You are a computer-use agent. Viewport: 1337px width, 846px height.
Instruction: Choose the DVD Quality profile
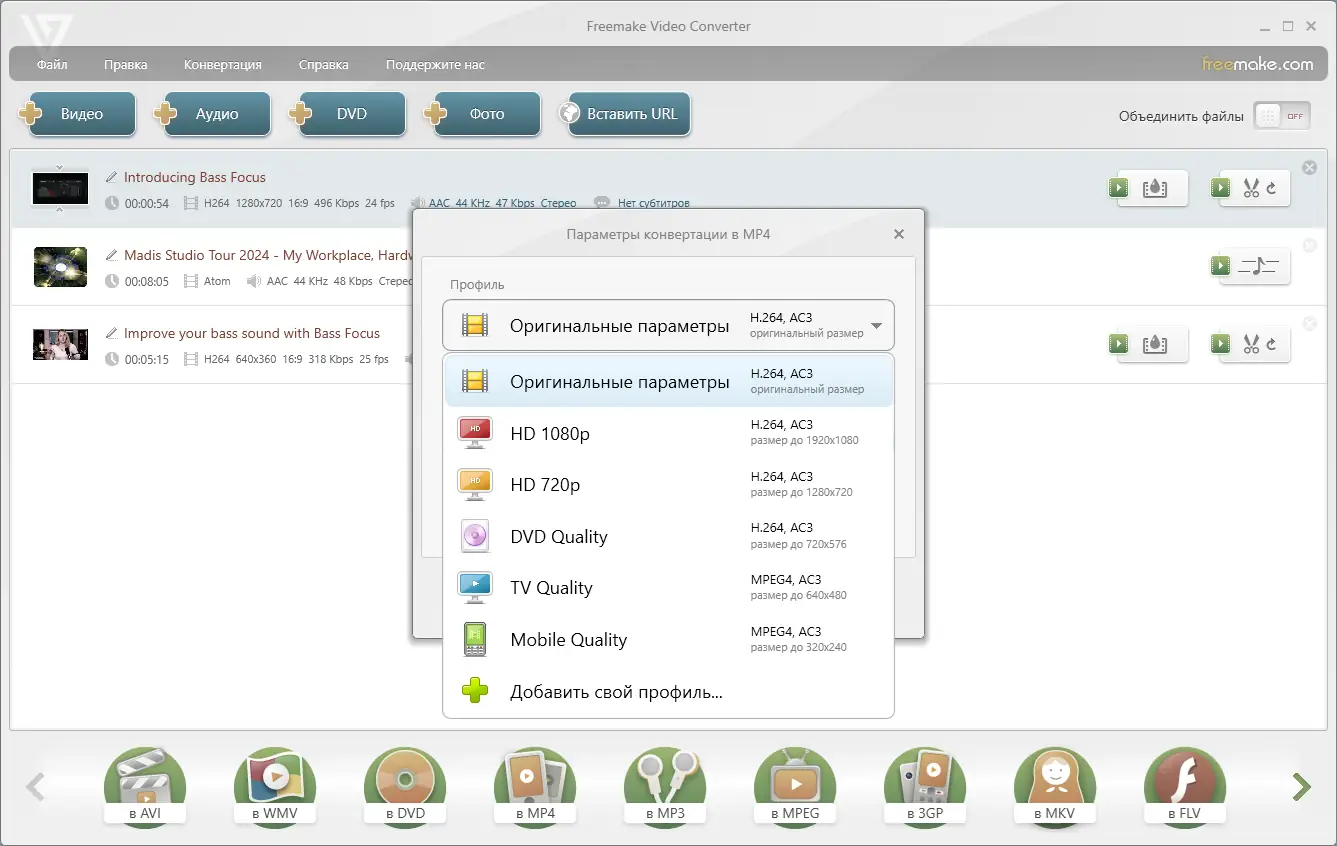[x=668, y=537]
